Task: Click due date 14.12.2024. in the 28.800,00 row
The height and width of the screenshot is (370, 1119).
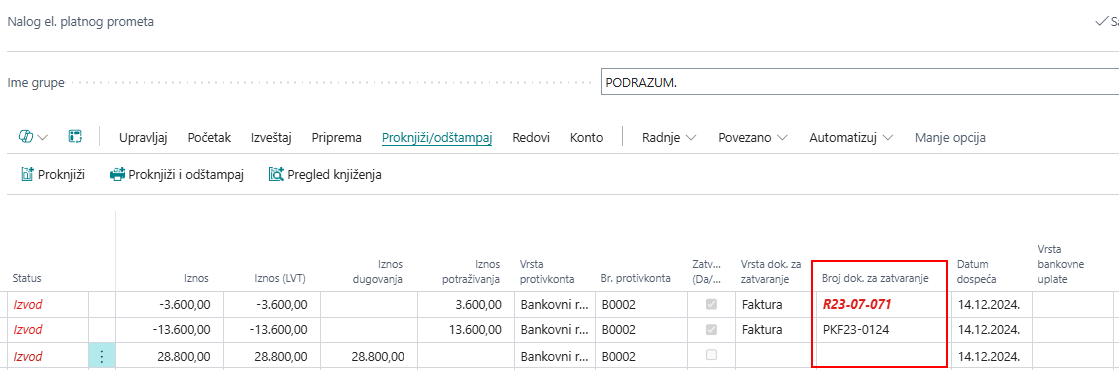Action: (x=989, y=356)
